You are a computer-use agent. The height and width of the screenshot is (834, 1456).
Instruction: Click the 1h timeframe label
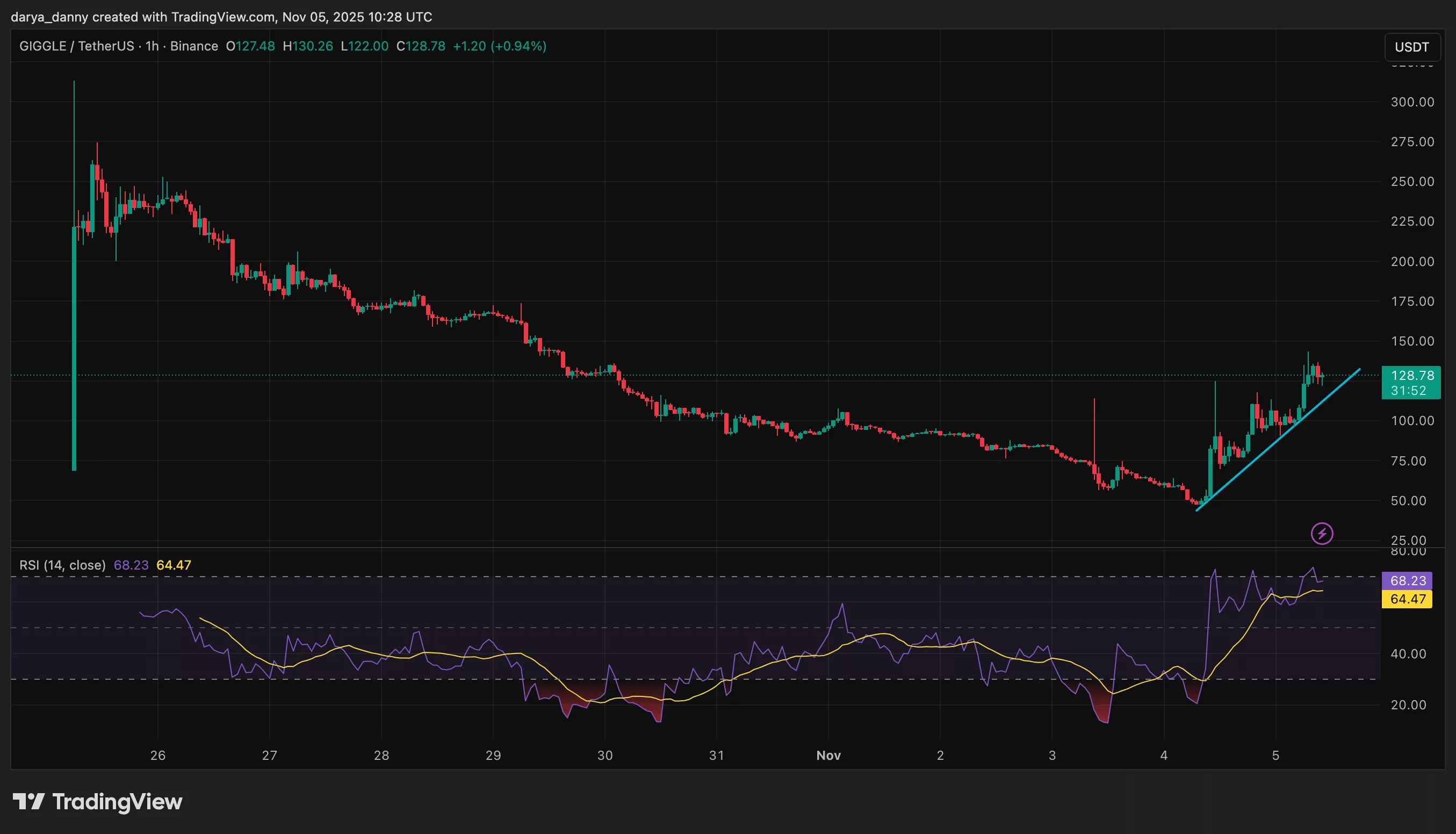pyautogui.click(x=152, y=46)
